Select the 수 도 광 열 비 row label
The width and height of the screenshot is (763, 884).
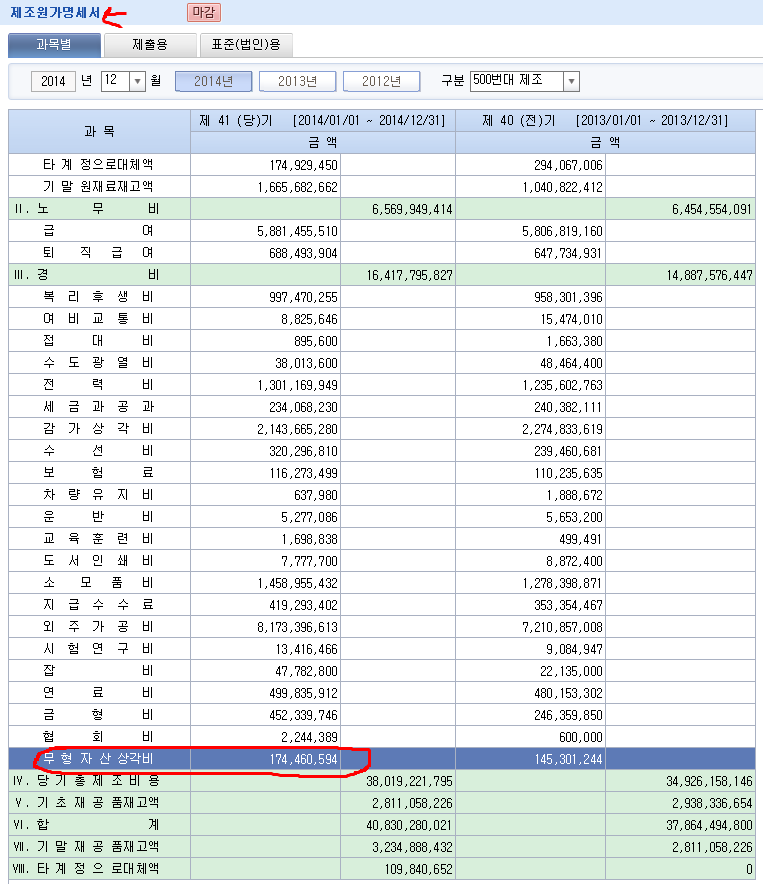(98, 363)
